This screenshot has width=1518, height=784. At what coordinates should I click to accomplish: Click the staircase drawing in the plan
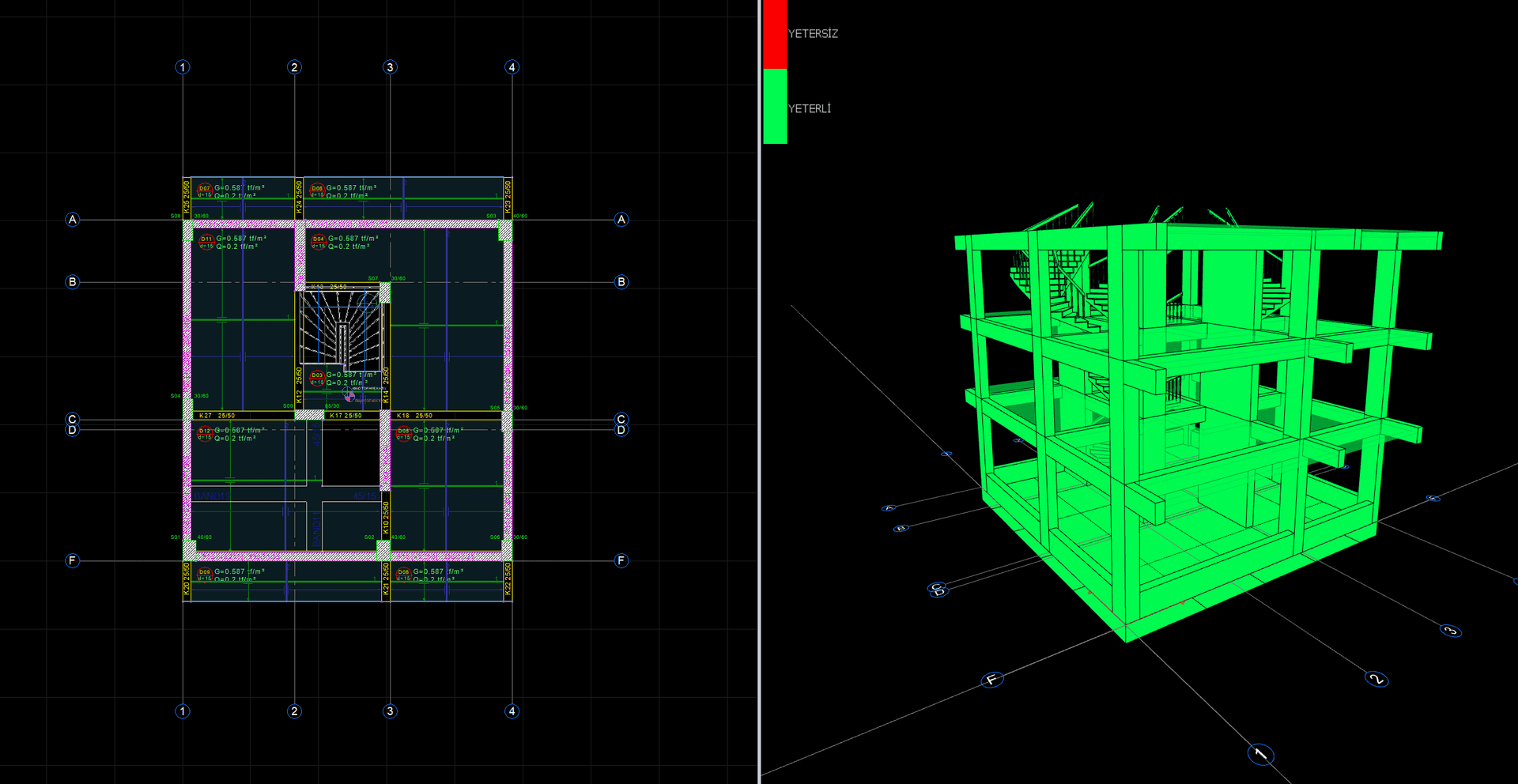(x=341, y=330)
